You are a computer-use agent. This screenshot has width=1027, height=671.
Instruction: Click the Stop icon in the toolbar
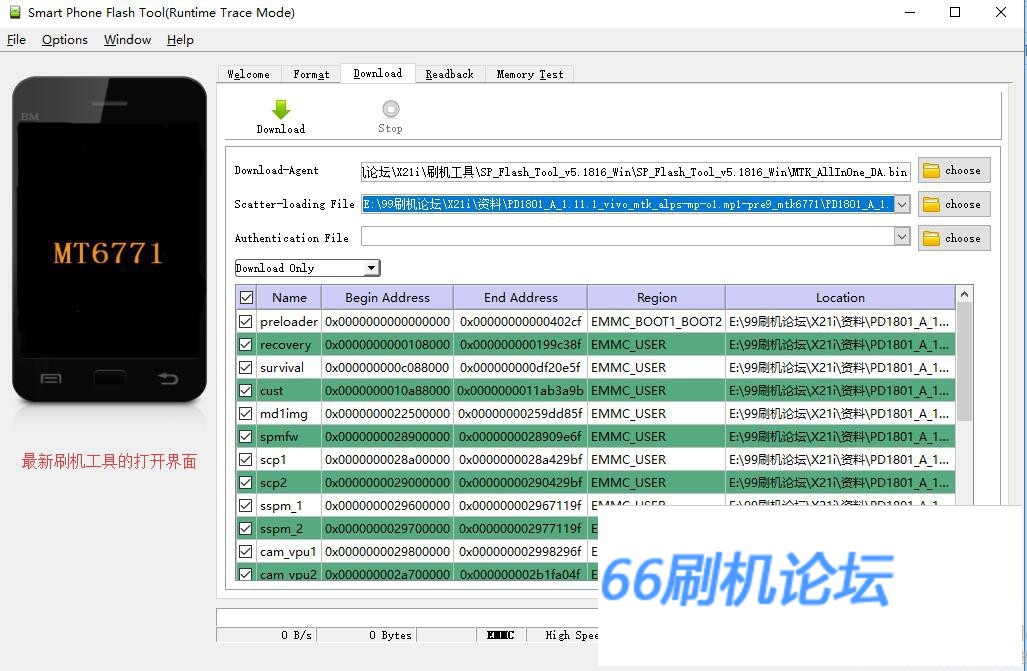click(x=390, y=117)
